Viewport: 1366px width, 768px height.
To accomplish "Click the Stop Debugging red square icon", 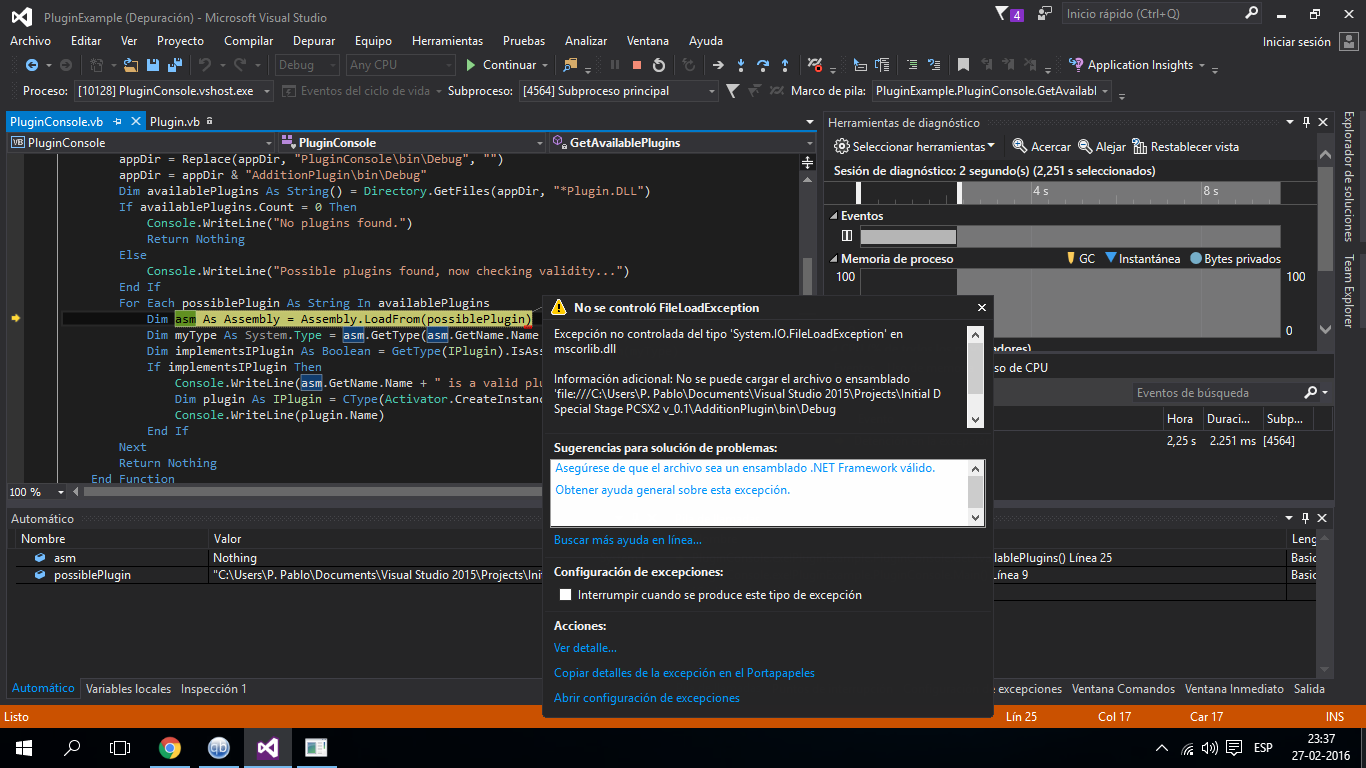I will tap(637, 65).
